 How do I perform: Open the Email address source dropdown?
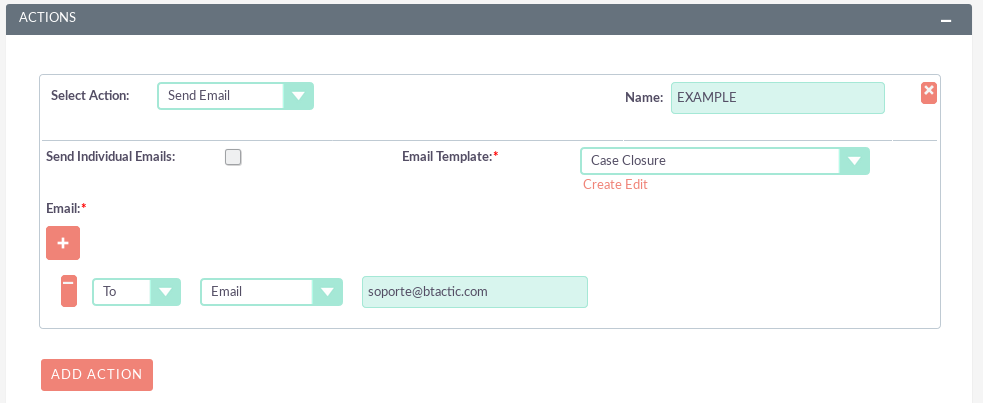click(271, 292)
